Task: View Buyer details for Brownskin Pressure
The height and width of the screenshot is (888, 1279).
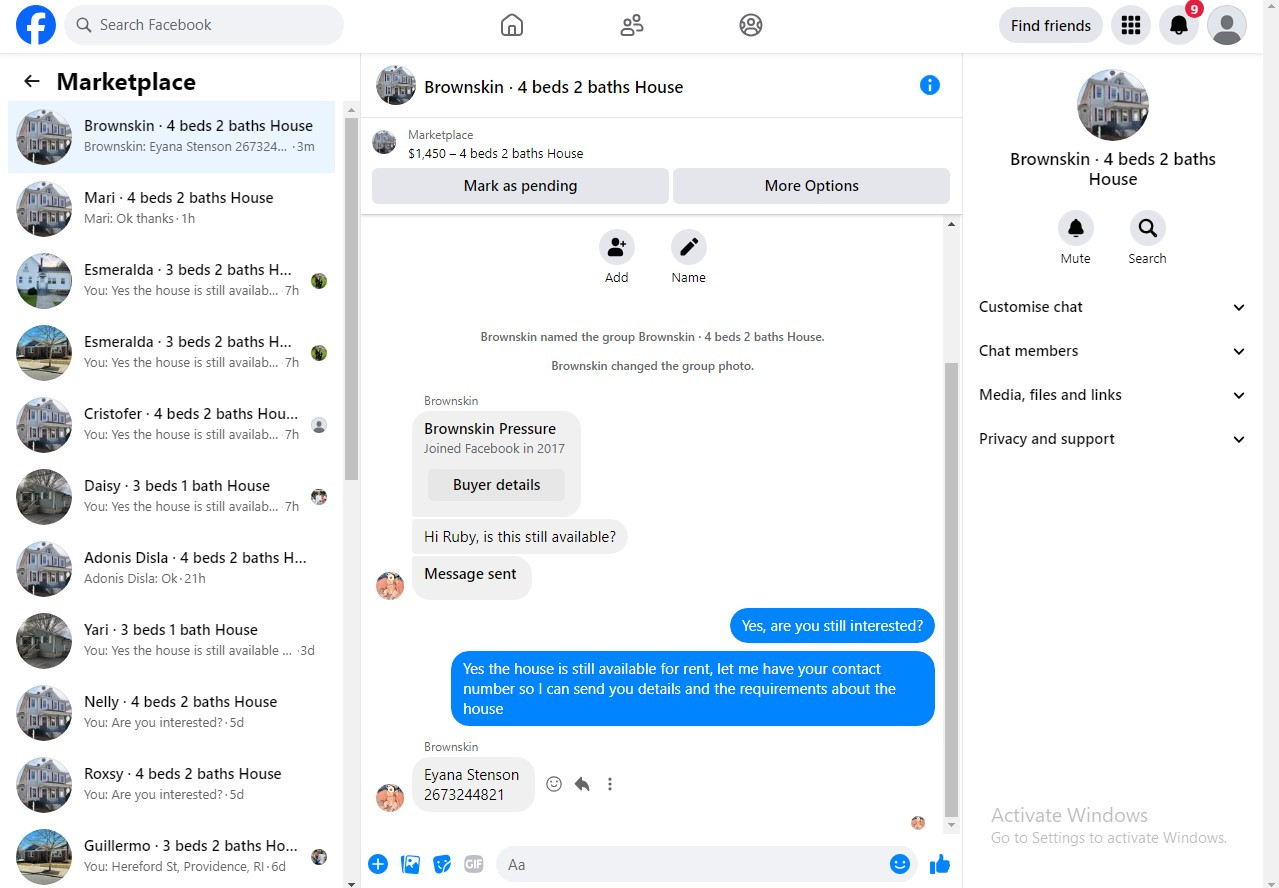Action: point(496,485)
